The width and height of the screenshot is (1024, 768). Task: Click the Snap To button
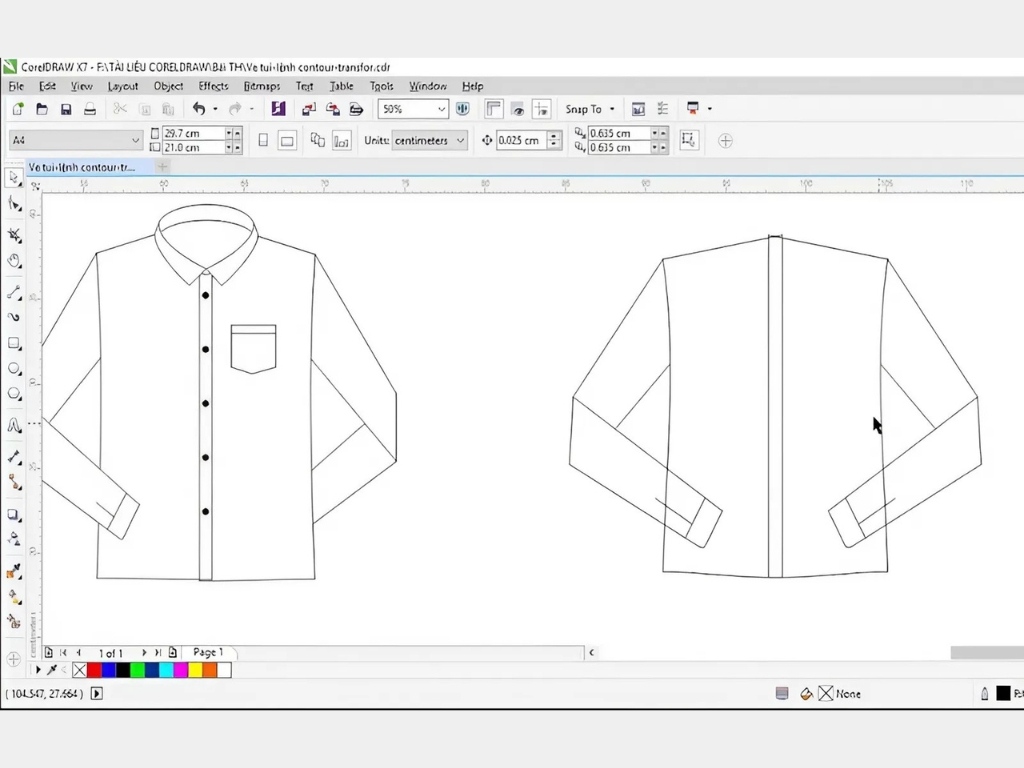coord(583,109)
